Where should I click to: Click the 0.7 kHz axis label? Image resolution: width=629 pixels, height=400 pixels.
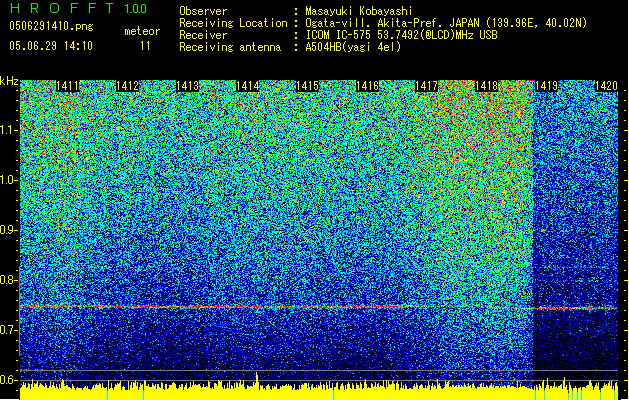click(x=9, y=330)
